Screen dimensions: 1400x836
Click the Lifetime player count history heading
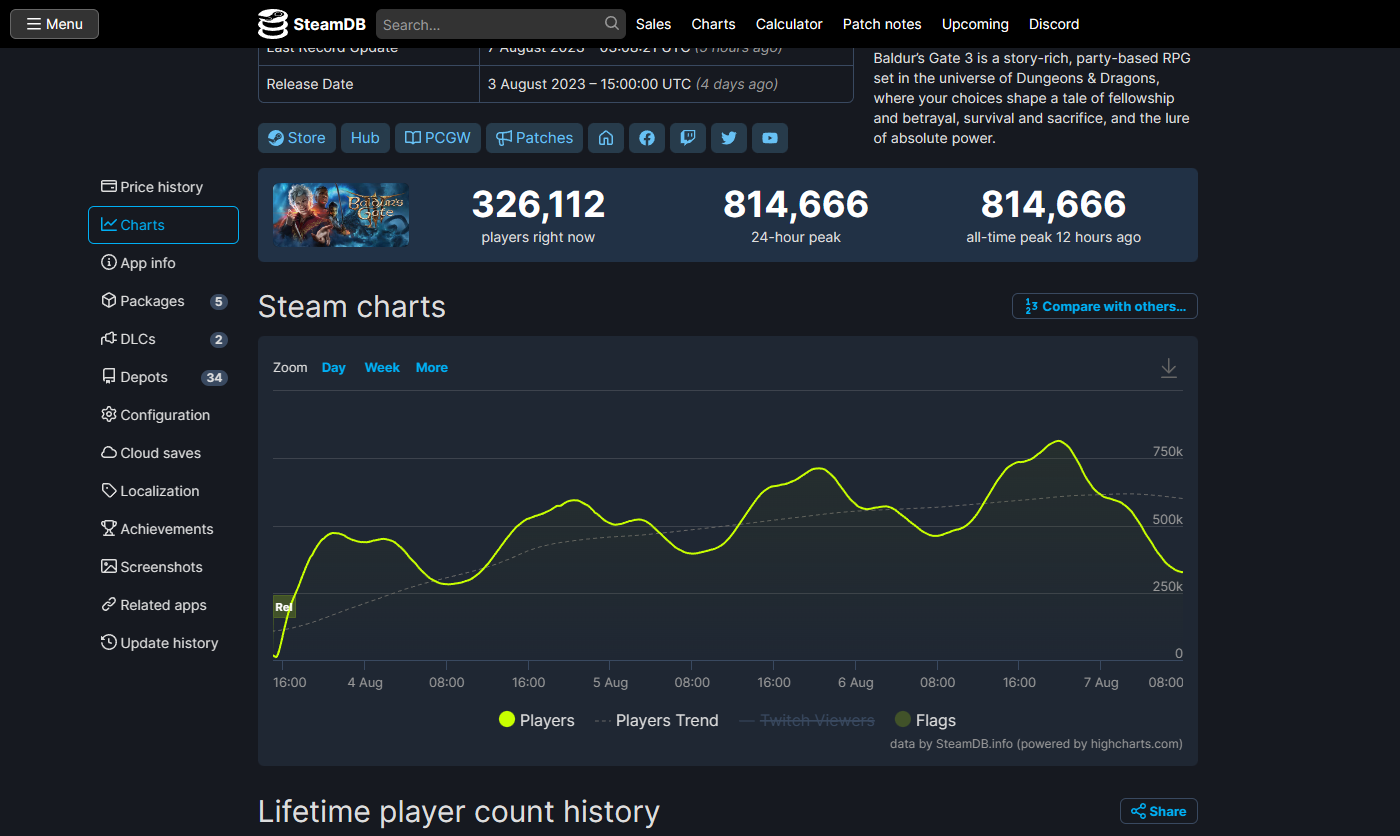(459, 811)
